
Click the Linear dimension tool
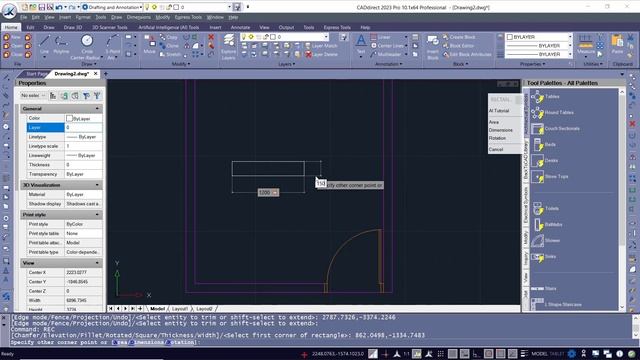(x=380, y=37)
